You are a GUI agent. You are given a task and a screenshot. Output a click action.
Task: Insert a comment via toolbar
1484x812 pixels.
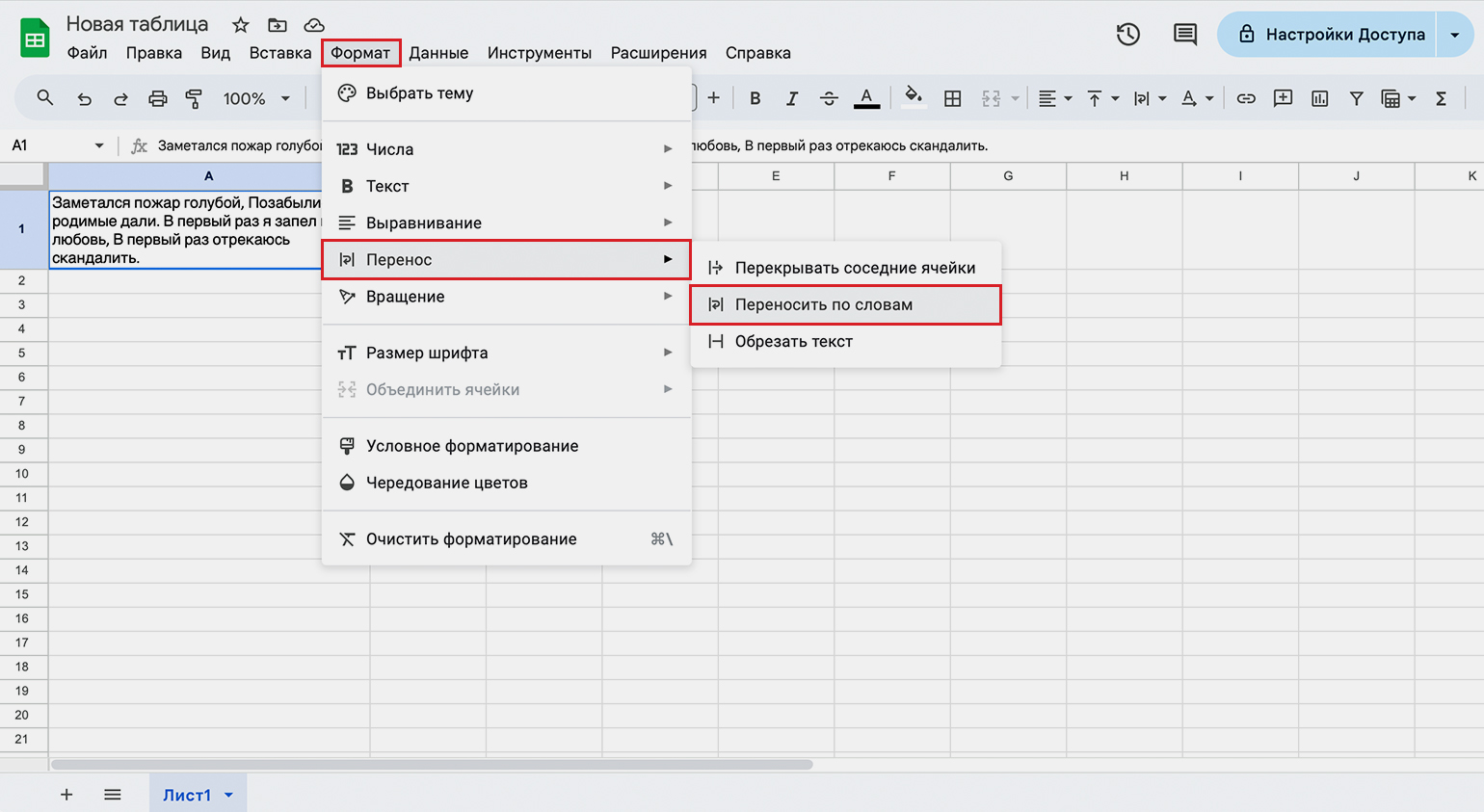(1283, 98)
